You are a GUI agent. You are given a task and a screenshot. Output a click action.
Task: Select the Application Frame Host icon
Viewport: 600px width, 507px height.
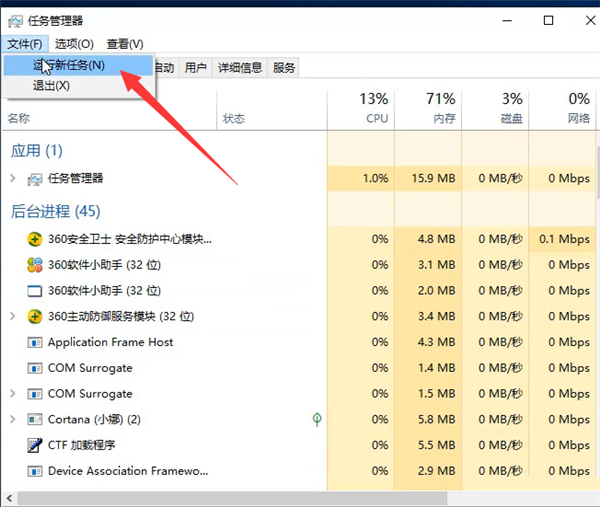[x=34, y=343]
